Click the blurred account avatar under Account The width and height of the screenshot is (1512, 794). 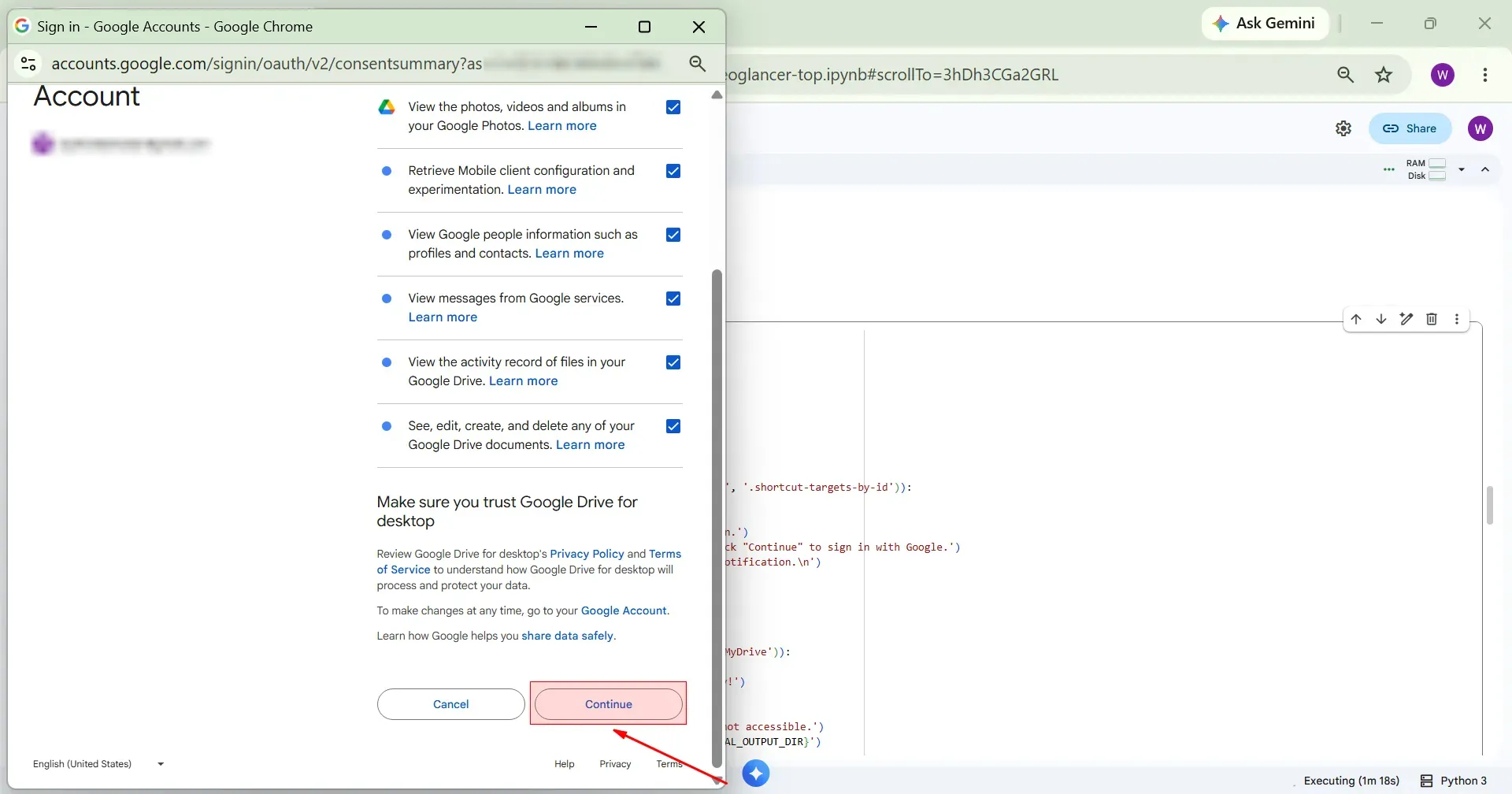[x=43, y=143]
